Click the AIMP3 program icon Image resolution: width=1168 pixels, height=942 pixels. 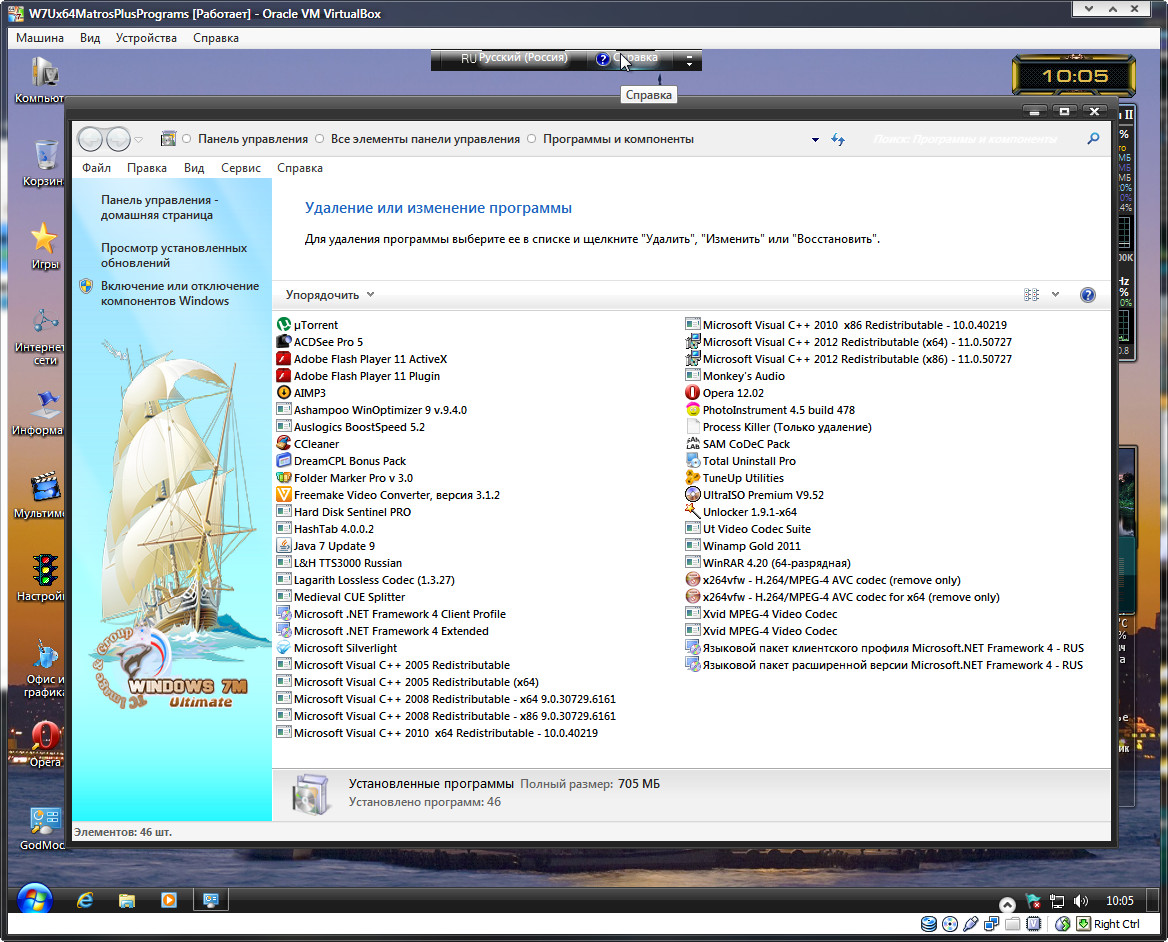click(283, 392)
